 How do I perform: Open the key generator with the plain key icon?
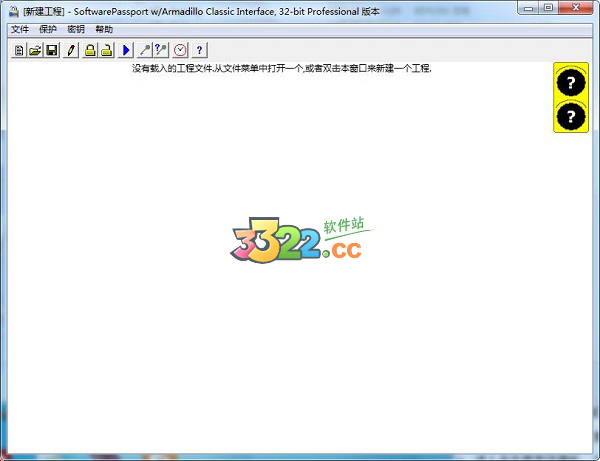pos(145,50)
